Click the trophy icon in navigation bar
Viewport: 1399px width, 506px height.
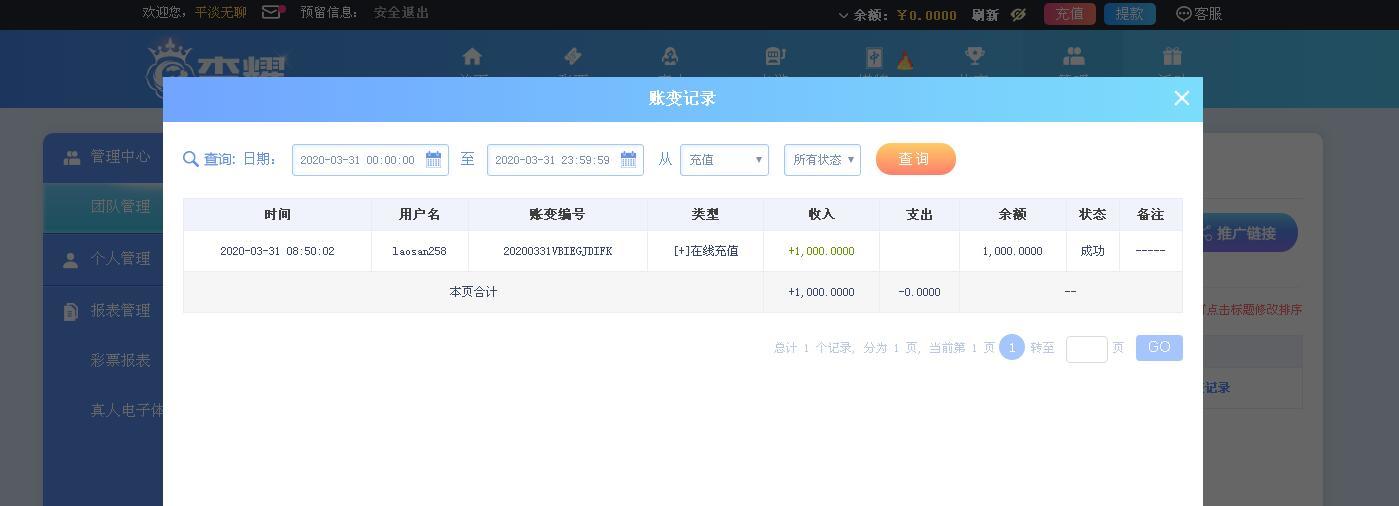click(x=974, y=56)
